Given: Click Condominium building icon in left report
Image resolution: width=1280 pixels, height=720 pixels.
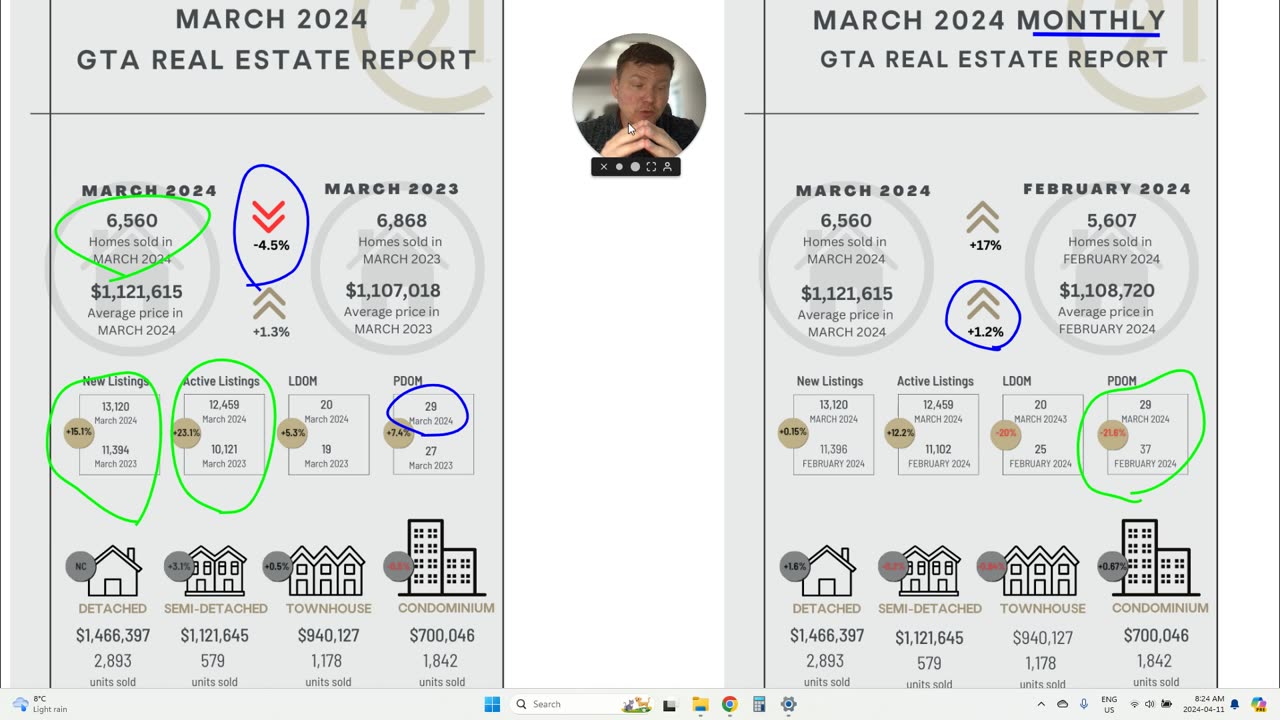Looking at the screenshot, I should (x=442, y=558).
